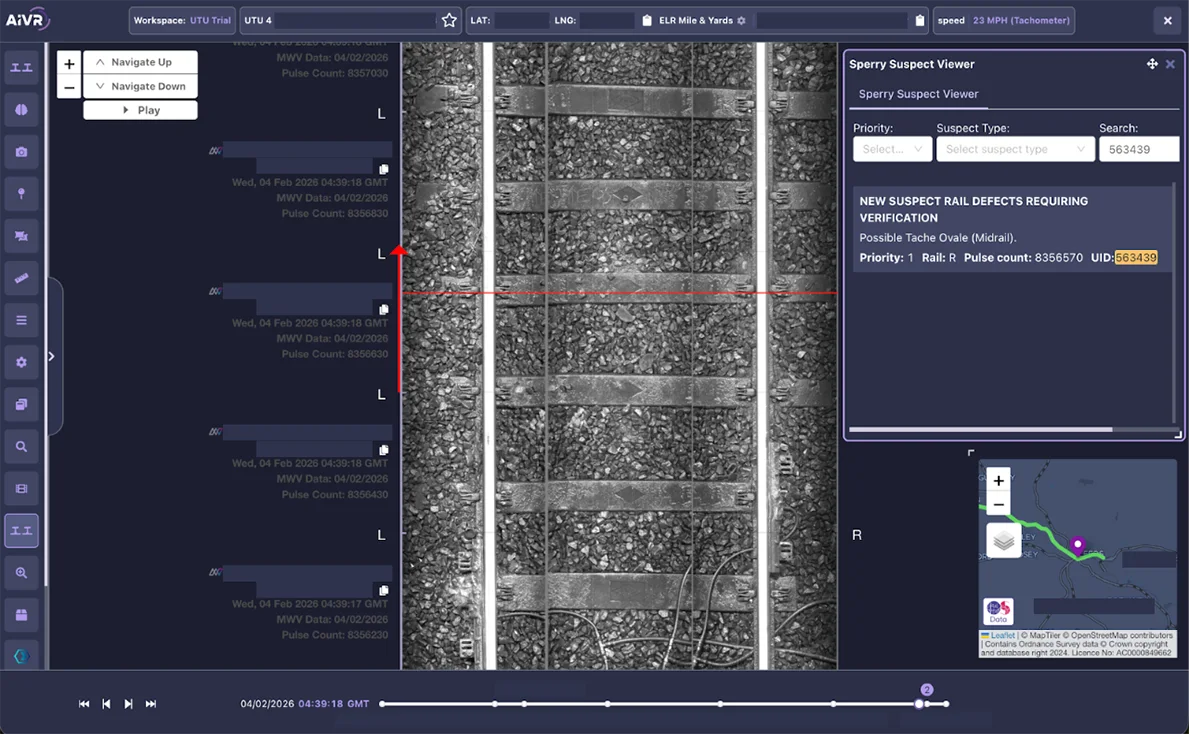Expand the left side panel chevron

(51, 357)
